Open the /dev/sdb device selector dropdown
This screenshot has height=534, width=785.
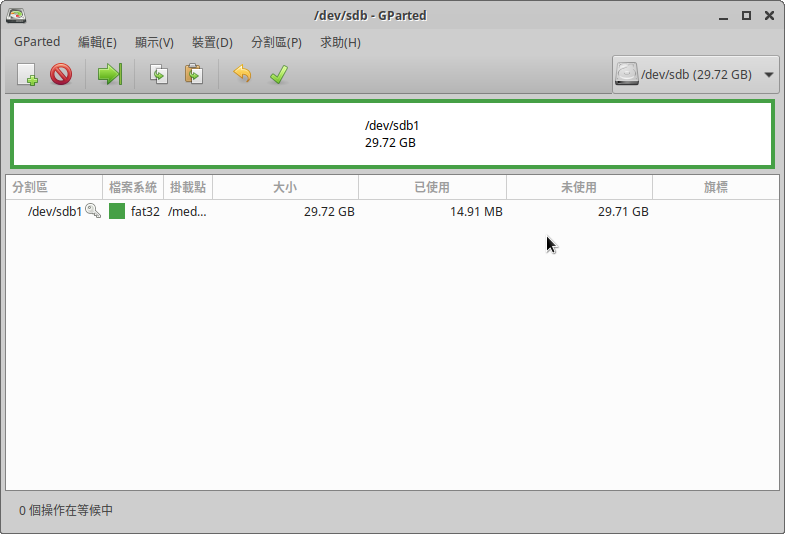pyautogui.click(x=696, y=74)
